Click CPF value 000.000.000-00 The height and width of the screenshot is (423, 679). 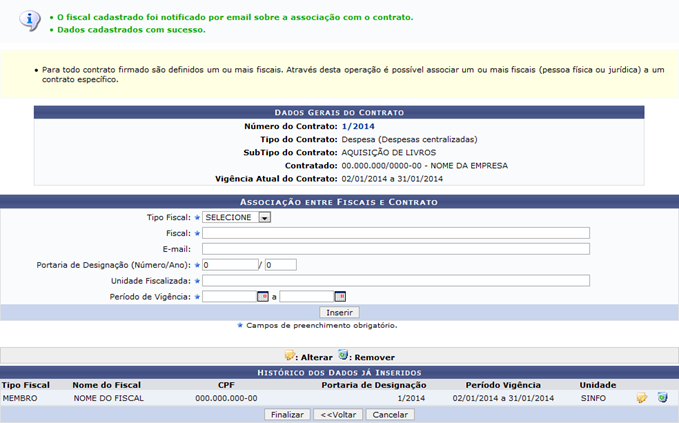(226, 398)
